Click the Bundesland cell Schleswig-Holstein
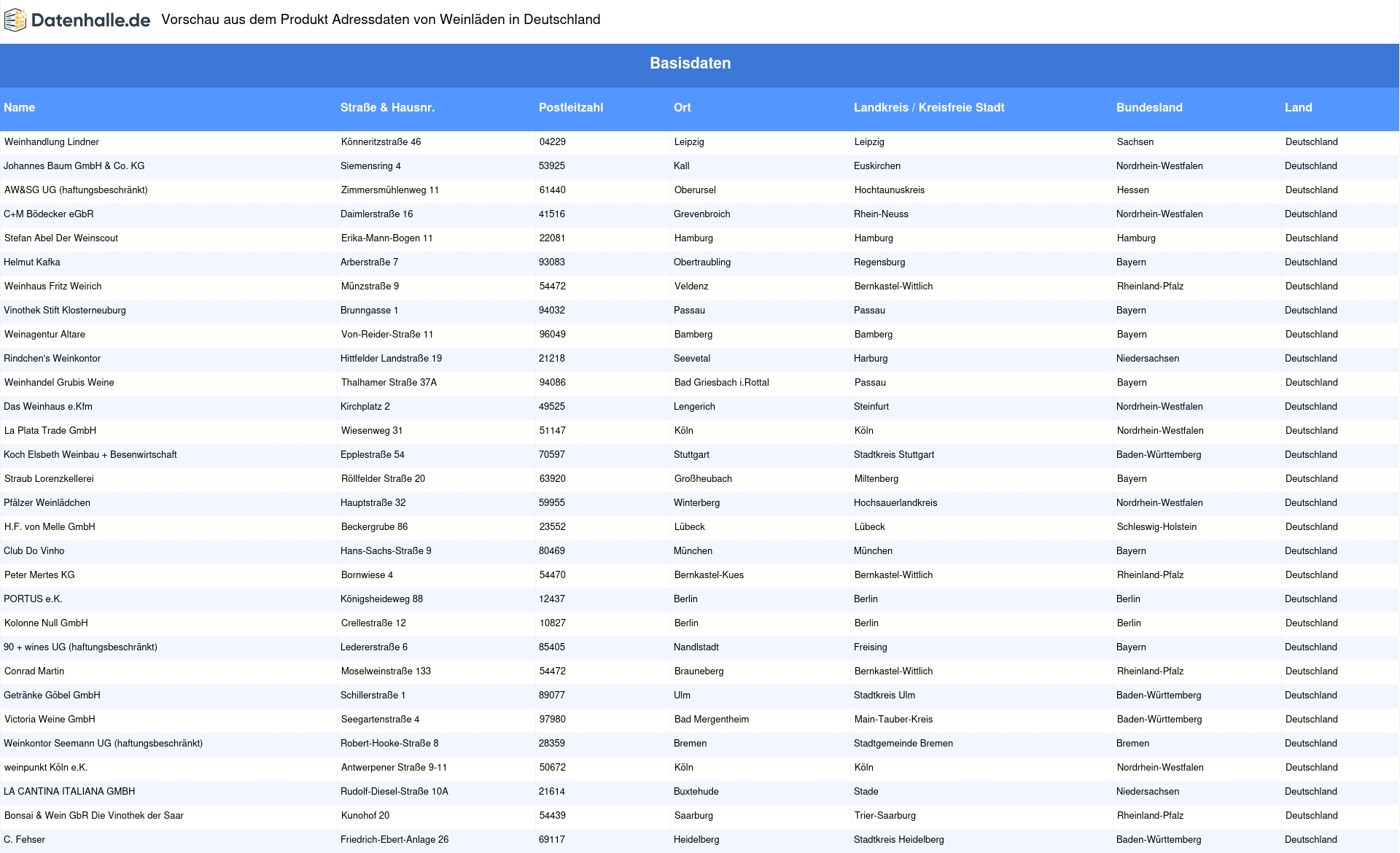1400x853 pixels. tap(1157, 527)
